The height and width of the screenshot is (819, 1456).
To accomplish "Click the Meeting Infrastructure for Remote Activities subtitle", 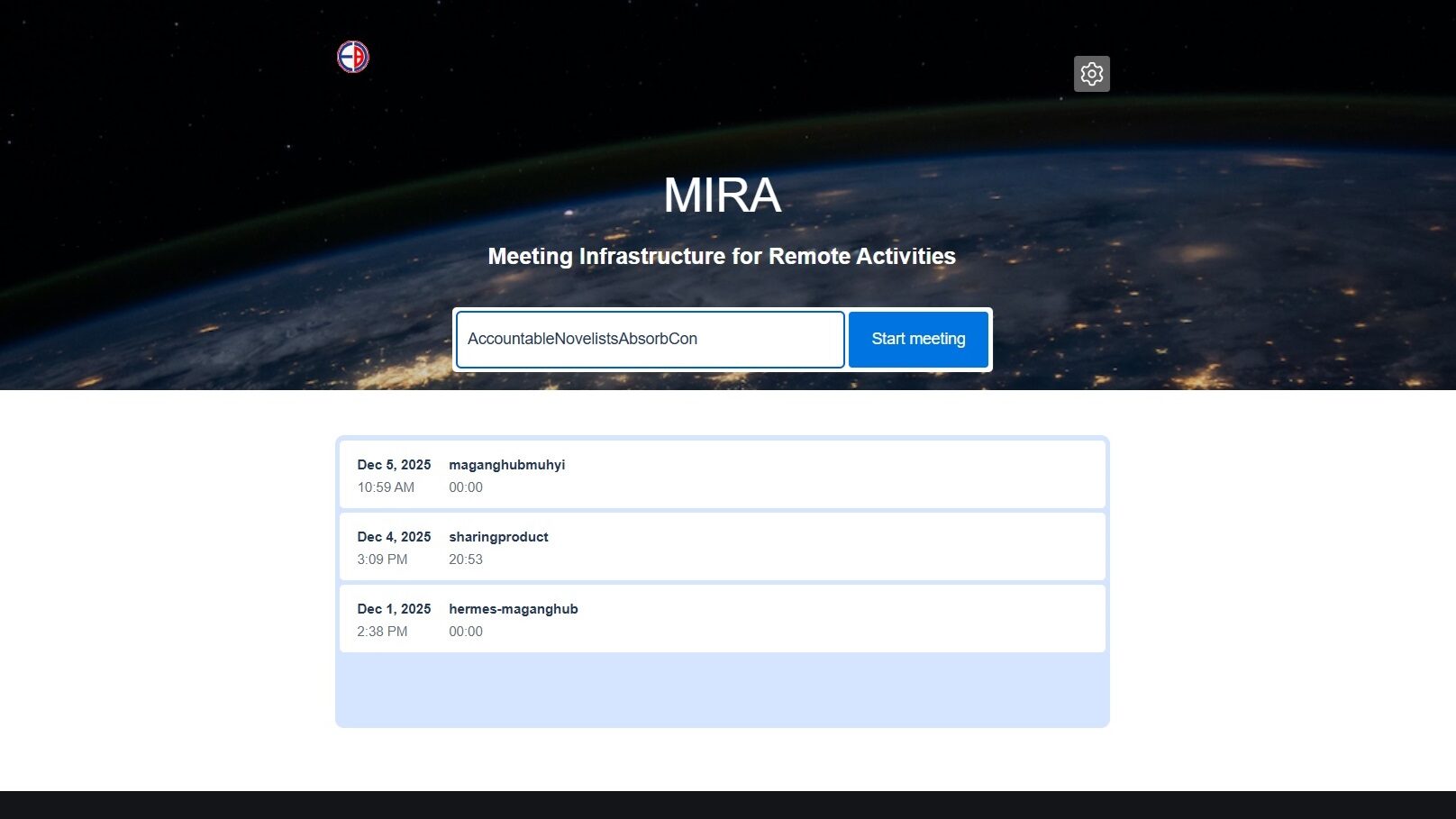I will point(722,257).
